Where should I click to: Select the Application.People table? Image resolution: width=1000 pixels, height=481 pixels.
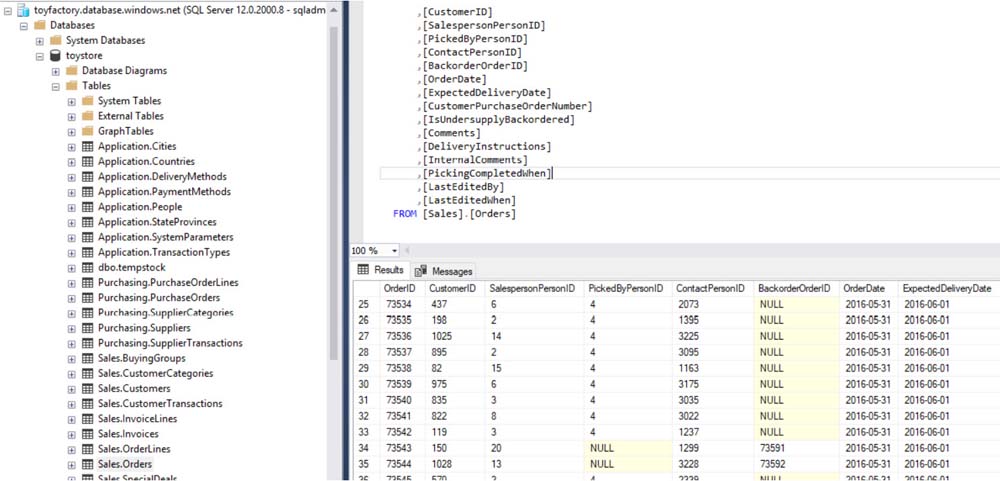[139, 207]
